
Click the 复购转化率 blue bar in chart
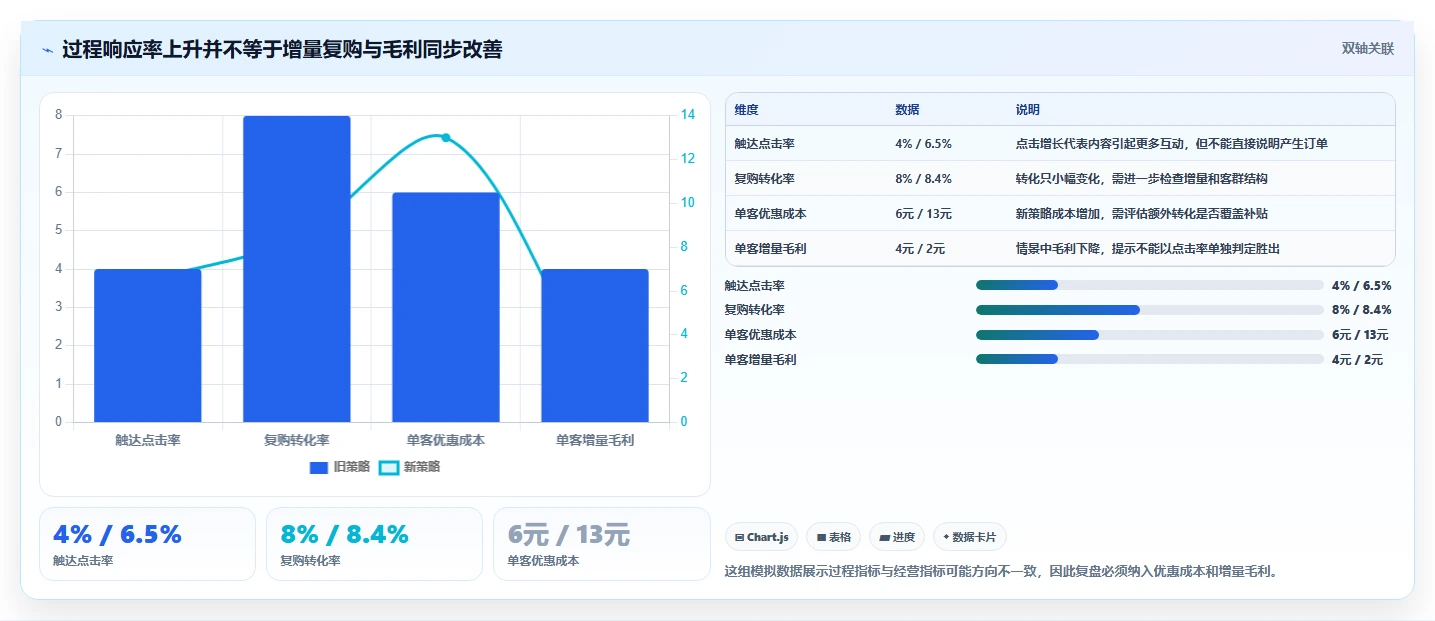tap(297, 269)
